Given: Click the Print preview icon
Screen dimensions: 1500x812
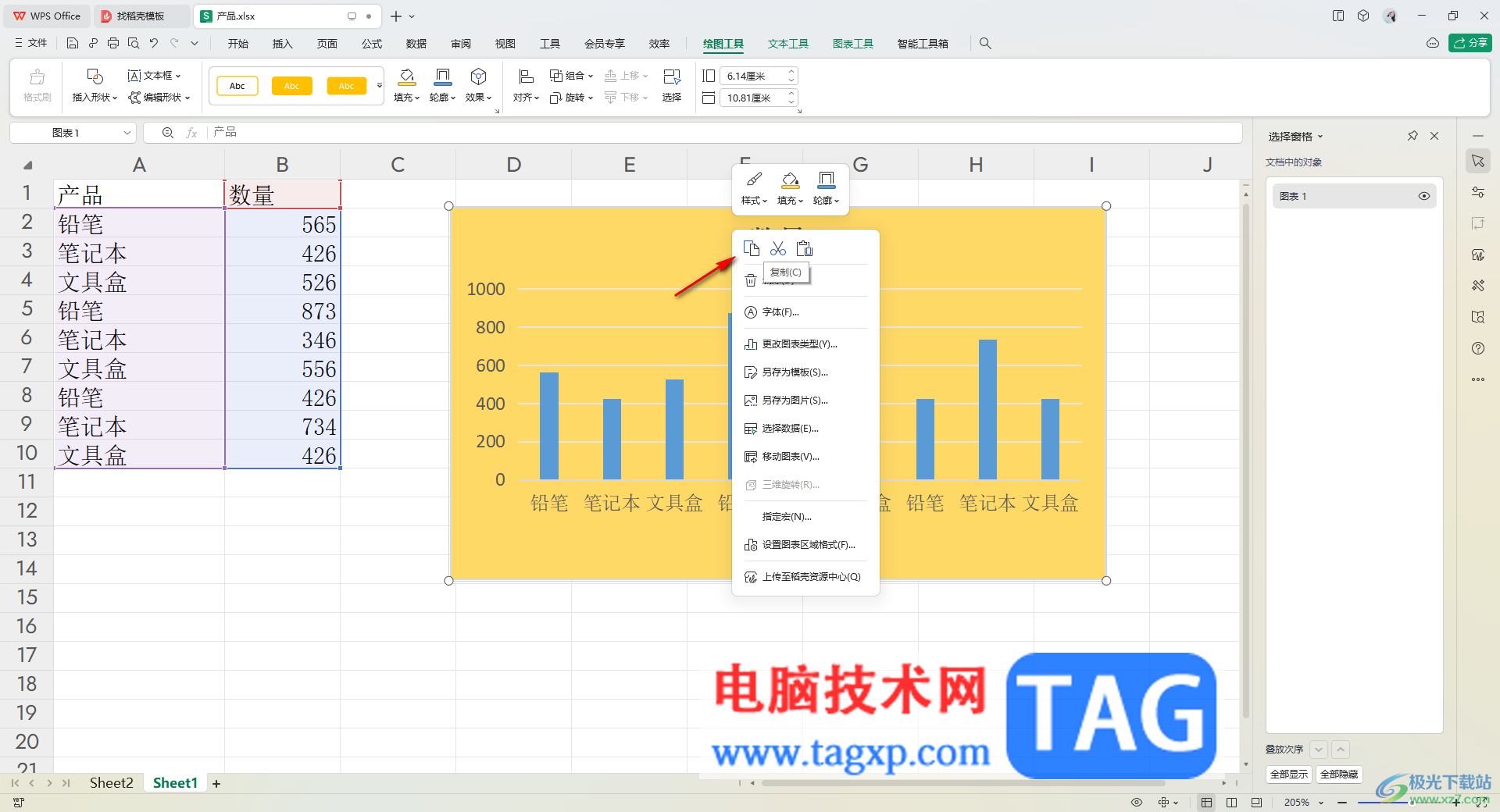Looking at the screenshot, I should pos(134,44).
